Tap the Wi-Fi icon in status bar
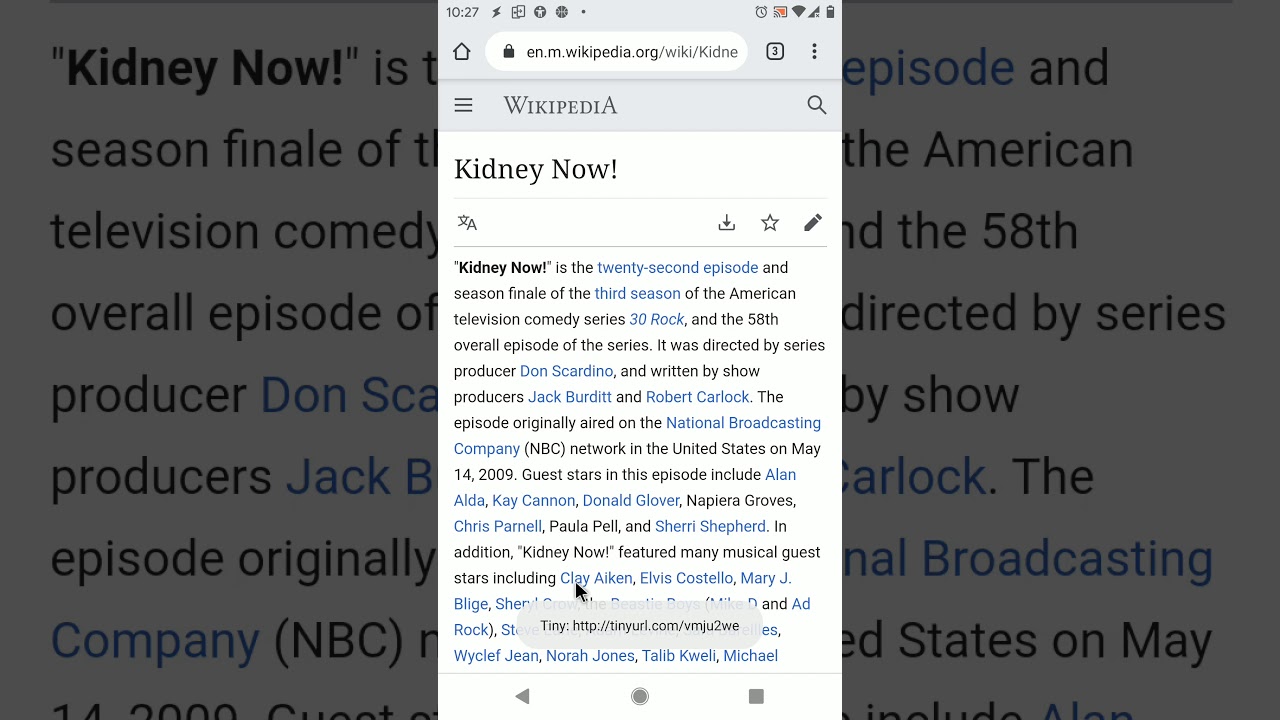The image size is (1280, 720). [x=798, y=12]
